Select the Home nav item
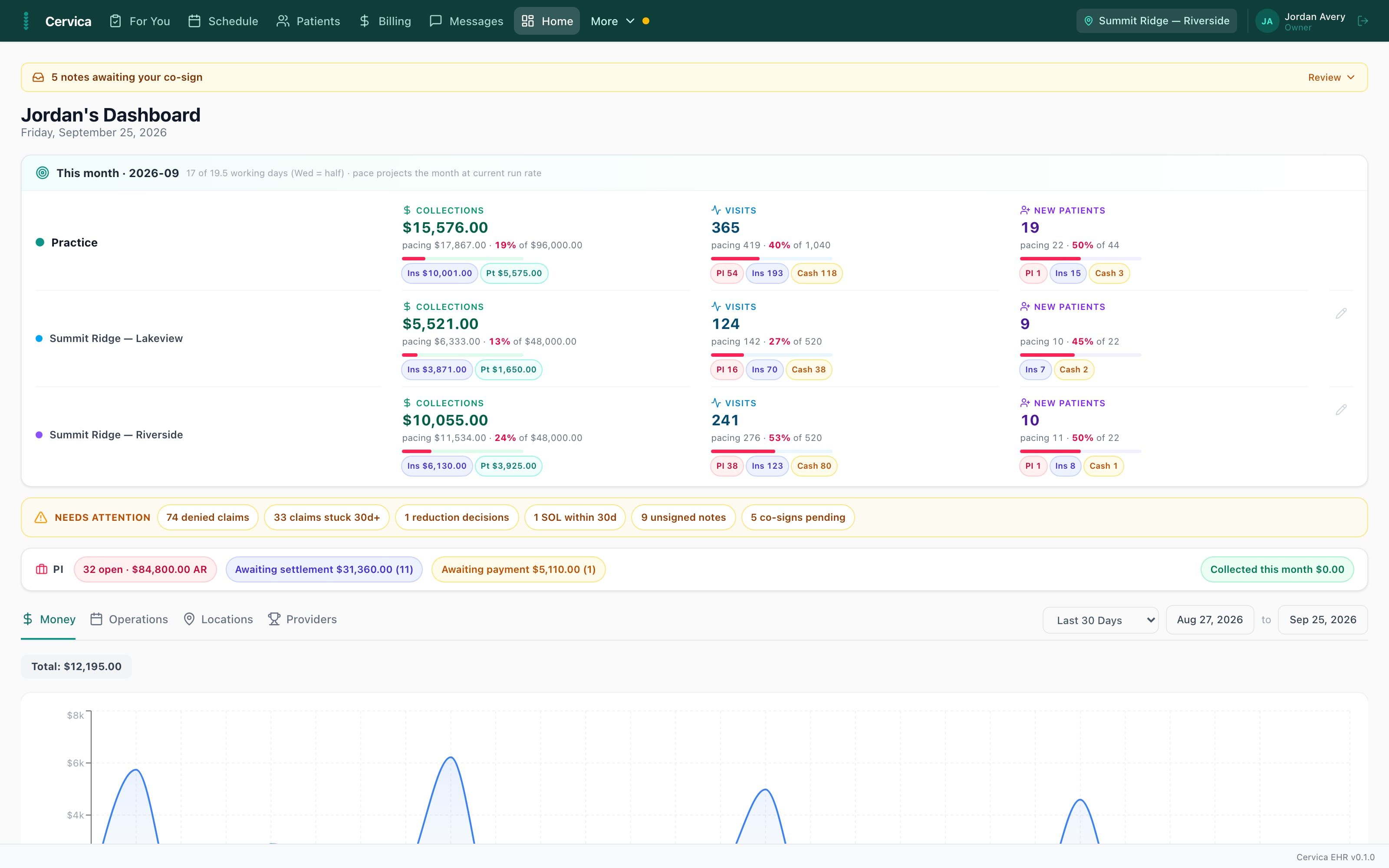 point(547,21)
